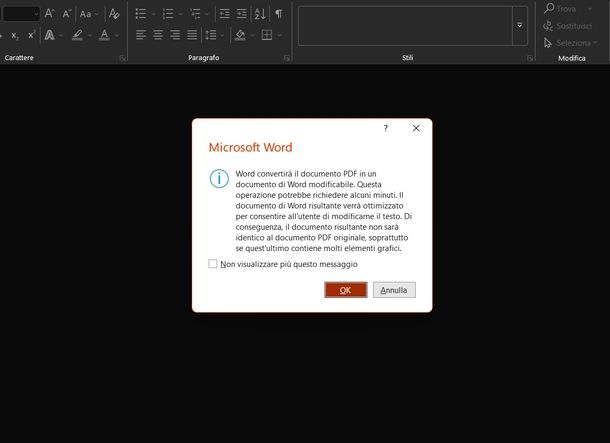Expand the styles gallery arrow
The width and height of the screenshot is (610, 443).
click(520, 26)
